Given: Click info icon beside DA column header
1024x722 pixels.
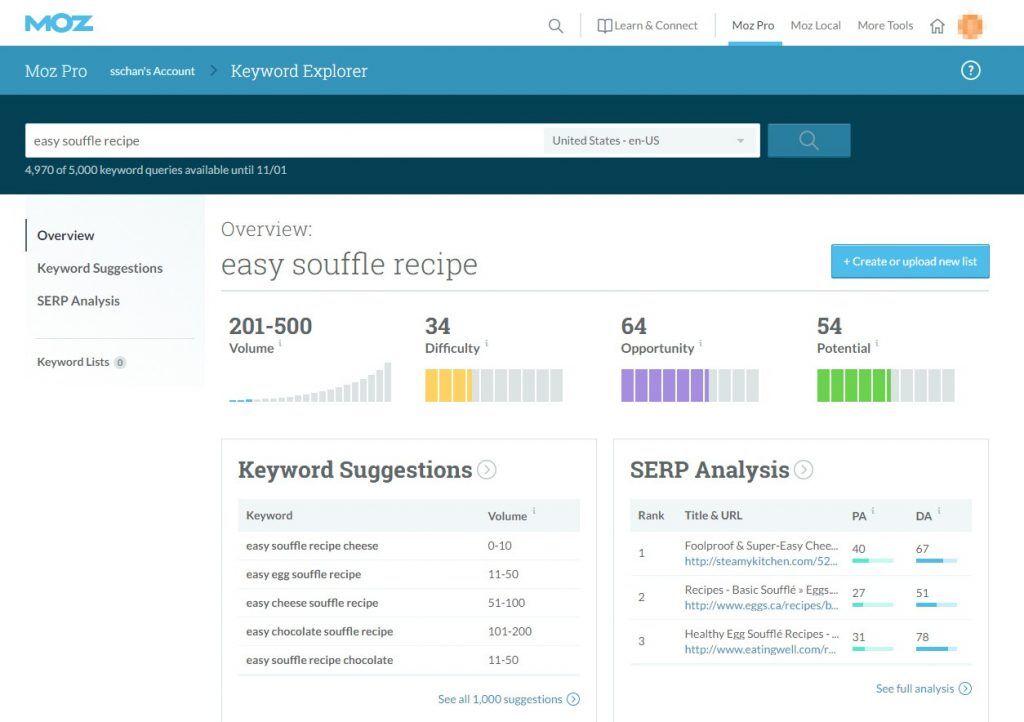Looking at the screenshot, I should (939, 510).
